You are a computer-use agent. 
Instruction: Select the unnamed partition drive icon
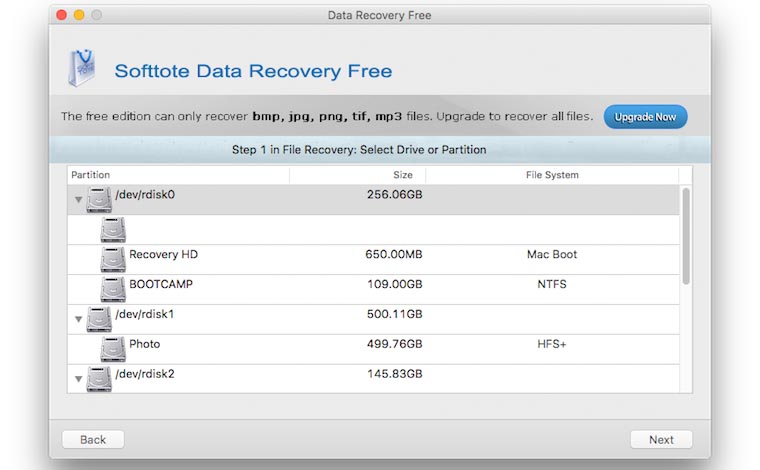113,230
